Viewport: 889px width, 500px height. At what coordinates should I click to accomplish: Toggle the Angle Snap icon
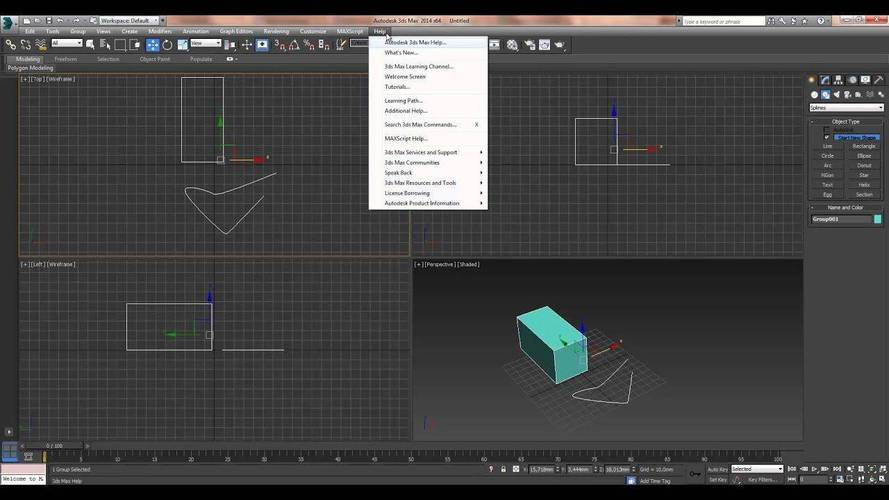click(x=294, y=44)
